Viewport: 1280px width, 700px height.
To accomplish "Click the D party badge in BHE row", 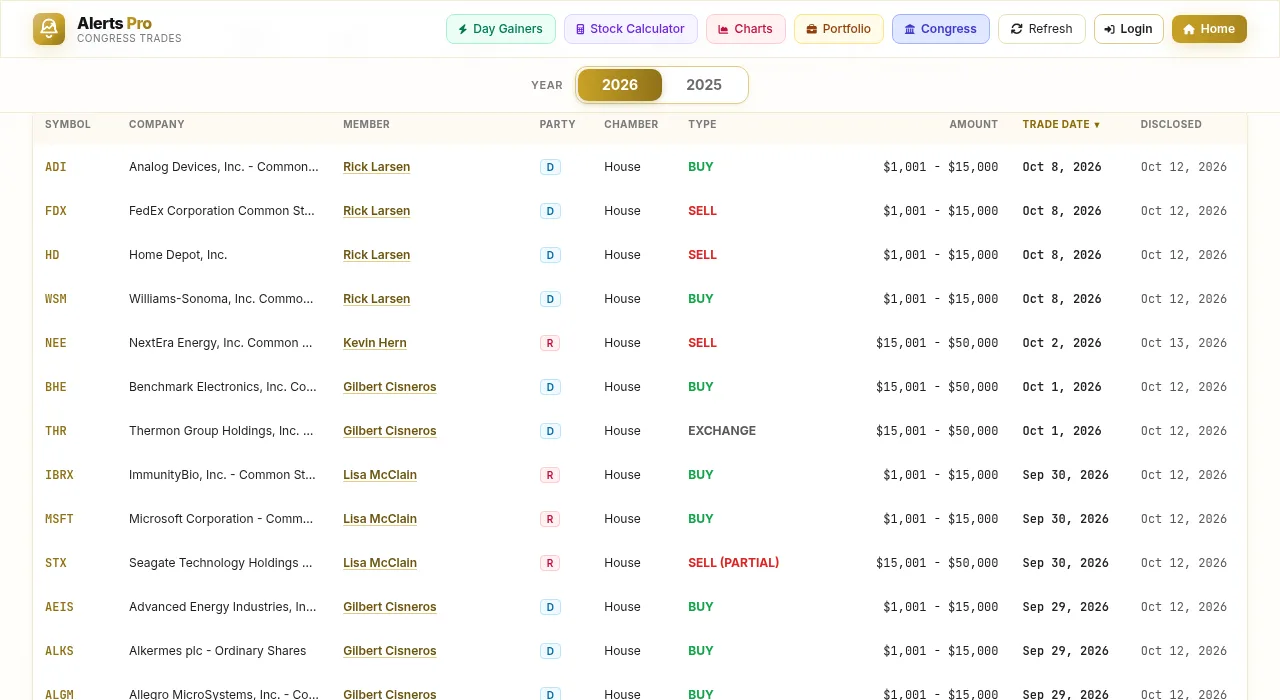I will click(550, 387).
